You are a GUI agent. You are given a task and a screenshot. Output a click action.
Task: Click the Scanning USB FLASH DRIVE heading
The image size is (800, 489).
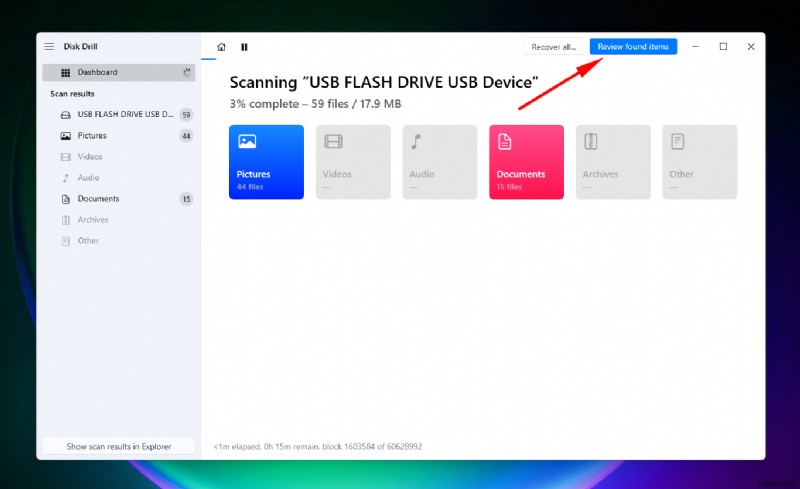pyautogui.click(x=384, y=82)
